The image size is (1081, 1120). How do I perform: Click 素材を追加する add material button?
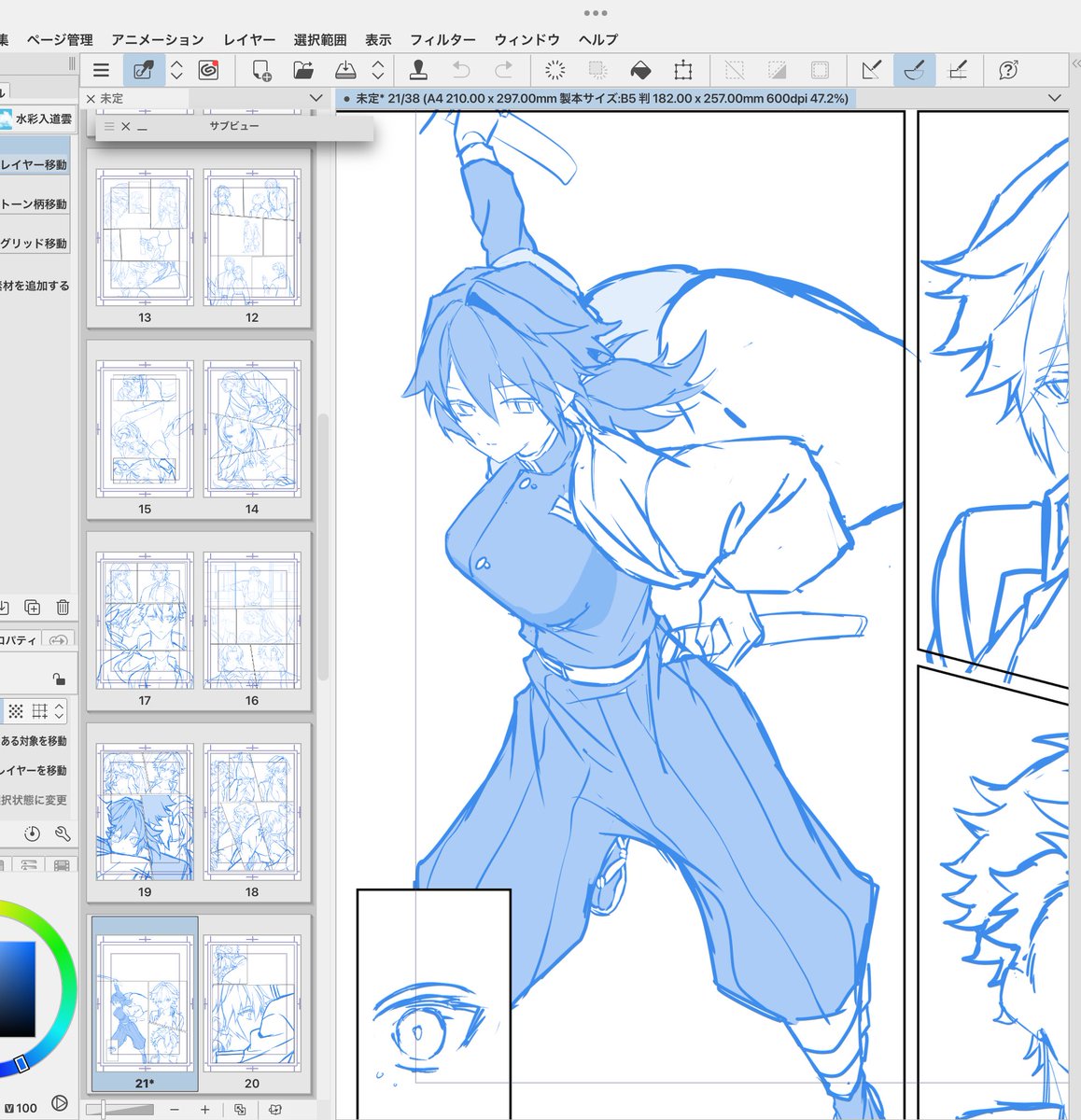[35, 286]
